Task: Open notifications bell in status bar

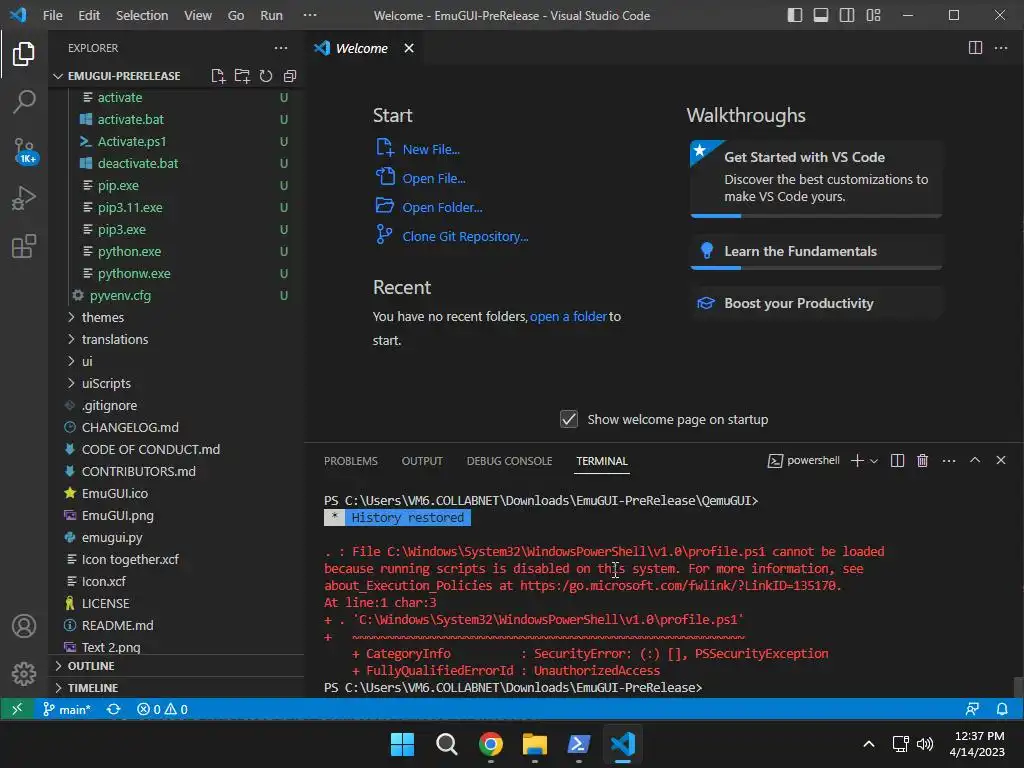Action: pos(1002,709)
